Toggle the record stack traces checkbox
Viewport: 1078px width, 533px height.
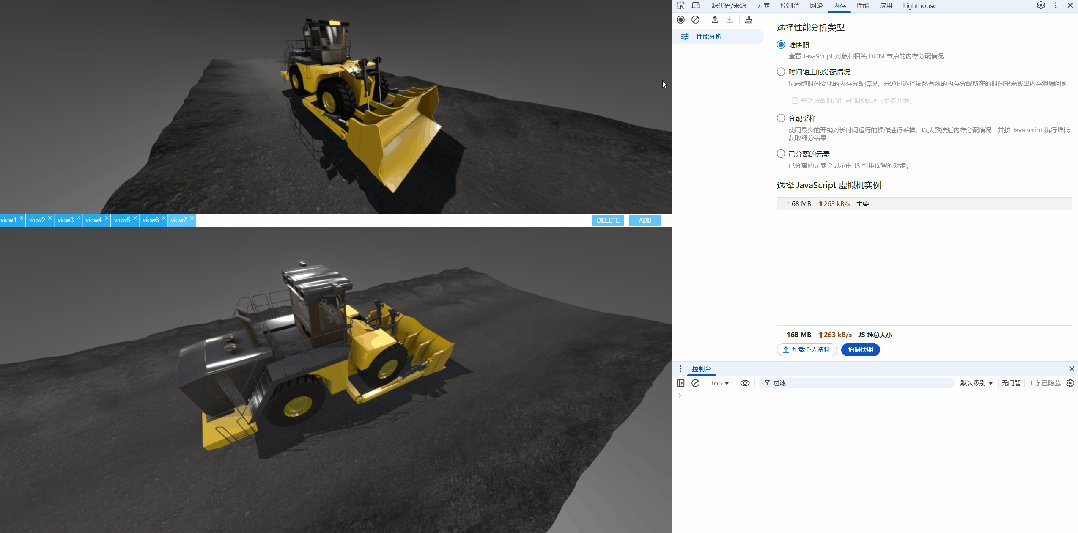coord(795,100)
